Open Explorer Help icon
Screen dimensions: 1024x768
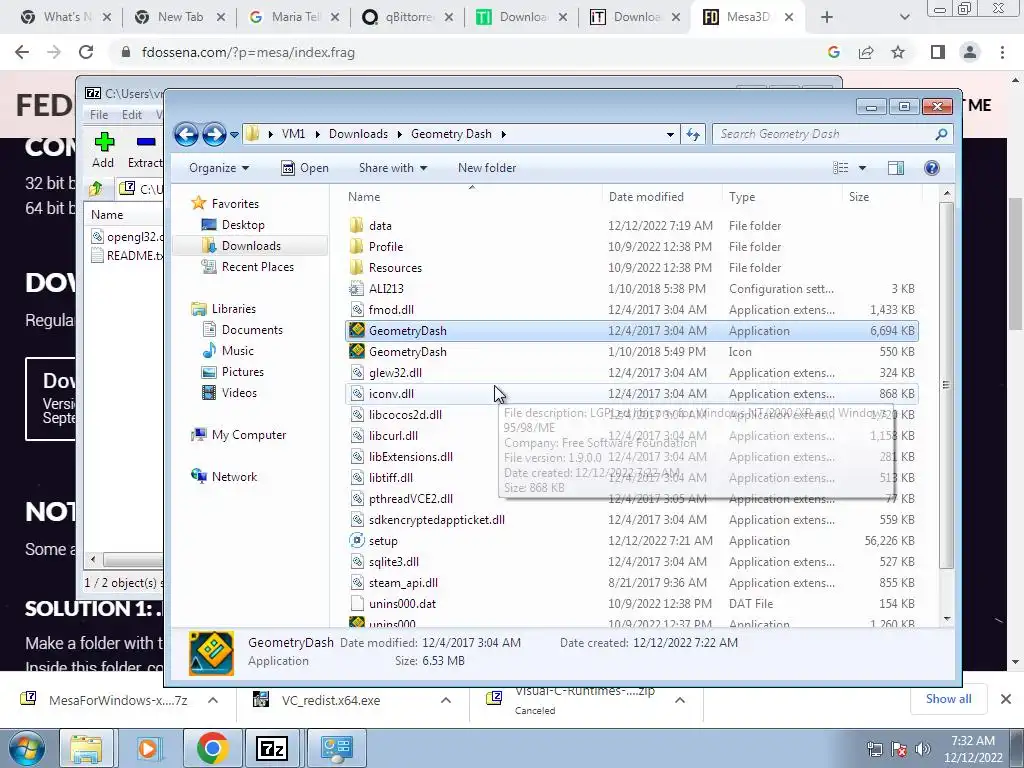[932, 168]
